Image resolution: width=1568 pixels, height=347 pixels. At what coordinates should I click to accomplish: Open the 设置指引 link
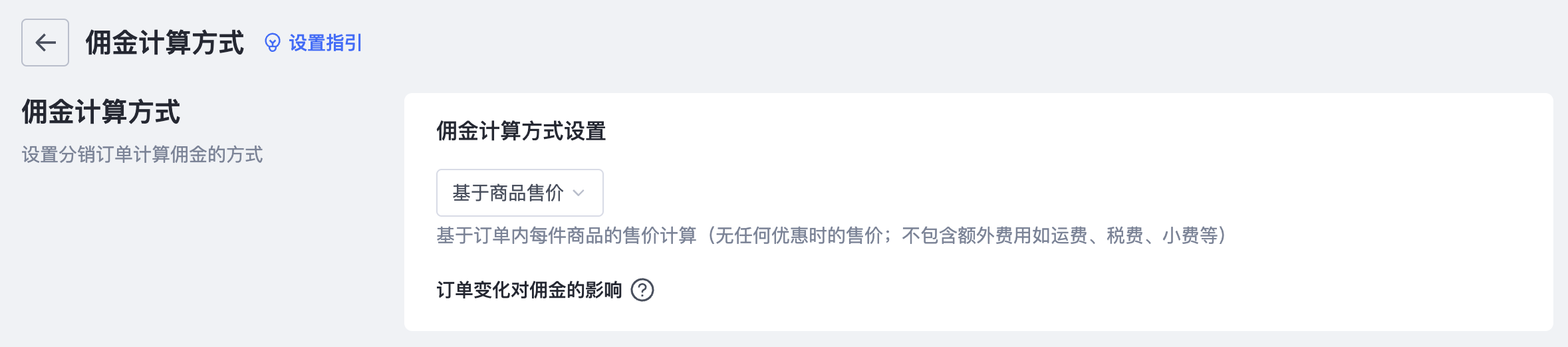313,43
